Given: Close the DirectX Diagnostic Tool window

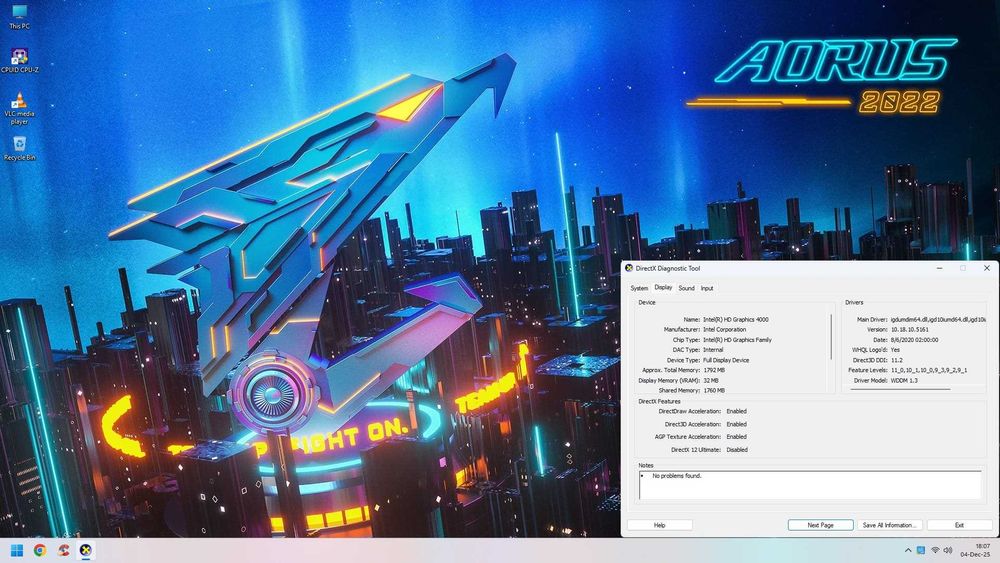Looking at the screenshot, I should pos(987,268).
